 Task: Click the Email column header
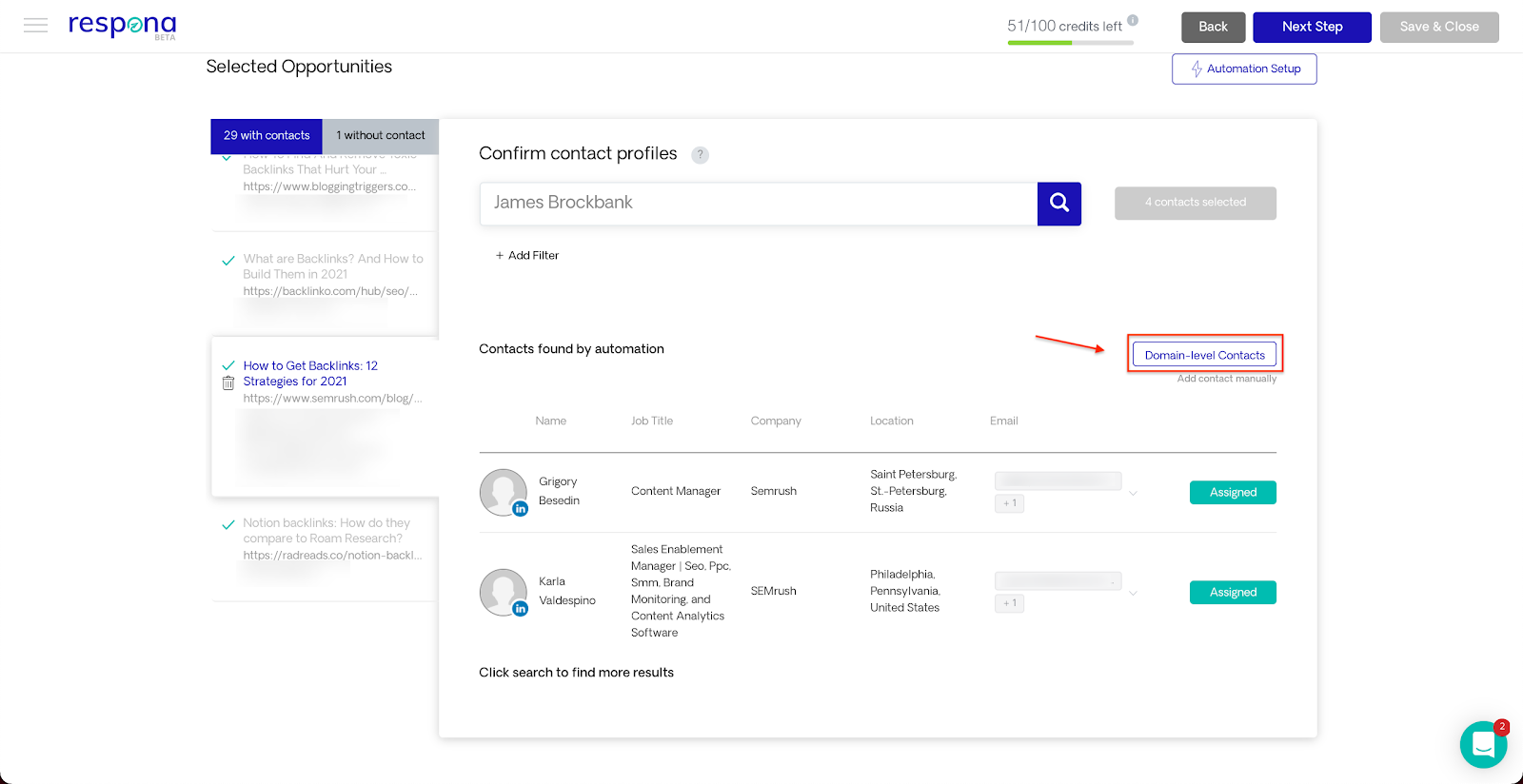coord(1003,421)
